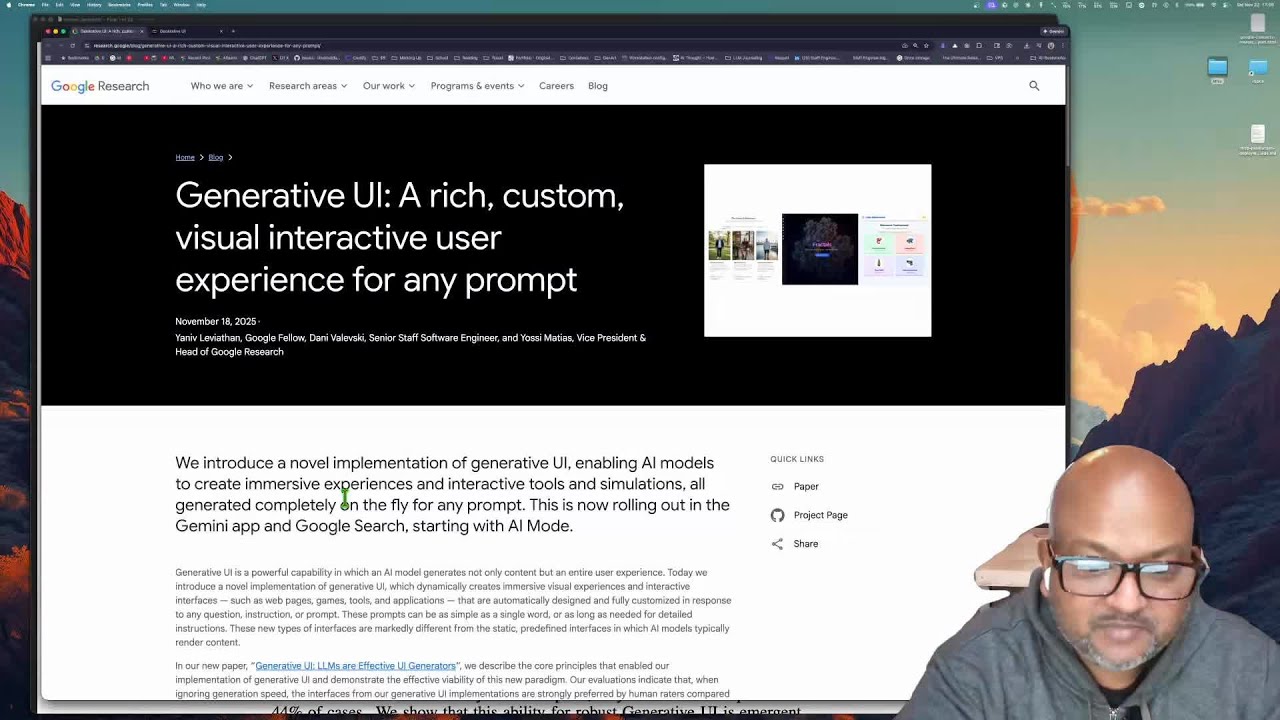The height and width of the screenshot is (720, 1280).
Task: Open the Clarity bookmark folder
Action: coord(356,58)
